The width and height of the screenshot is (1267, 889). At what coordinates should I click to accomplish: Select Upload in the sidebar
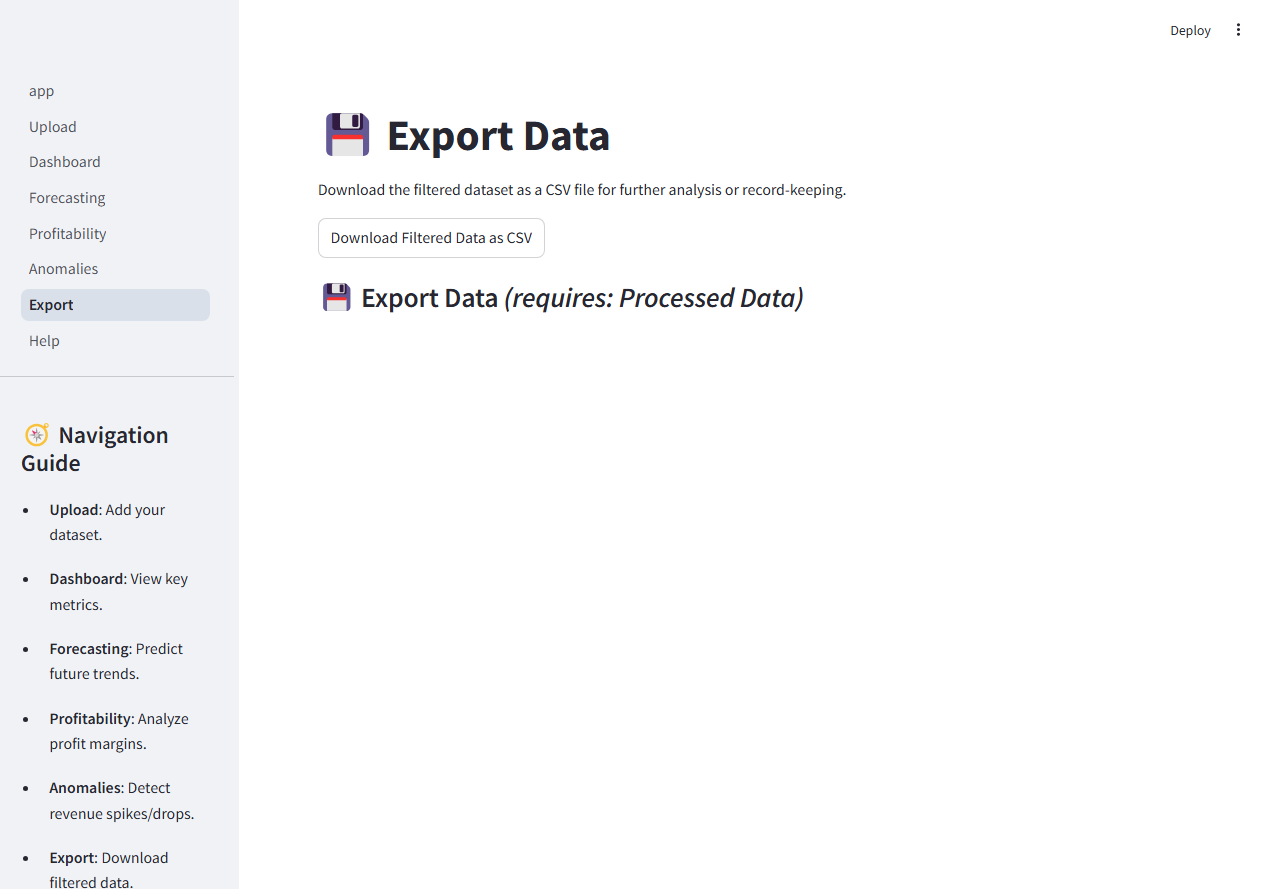pyautogui.click(x=52, y=126)
